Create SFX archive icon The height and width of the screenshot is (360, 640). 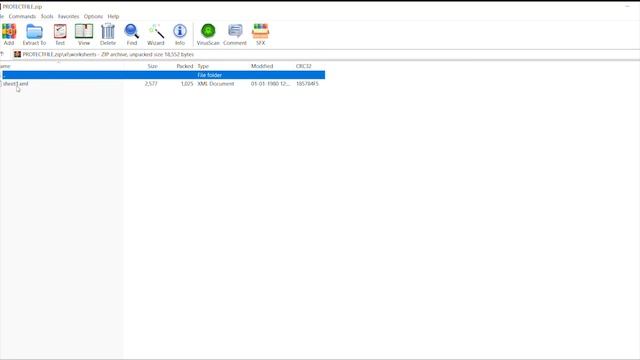pos(260,34)
